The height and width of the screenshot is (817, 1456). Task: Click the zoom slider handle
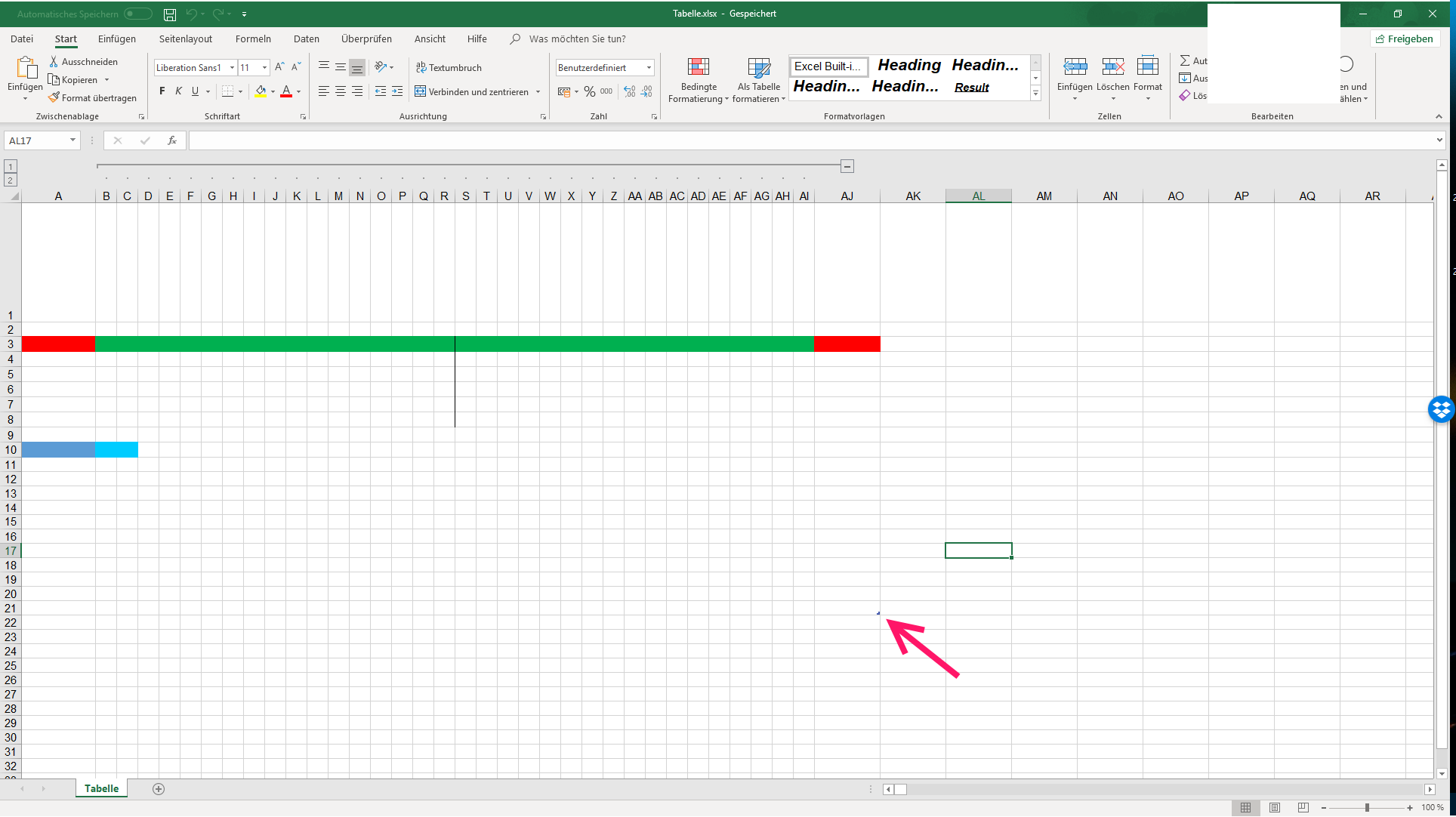tap(1367, 807)
